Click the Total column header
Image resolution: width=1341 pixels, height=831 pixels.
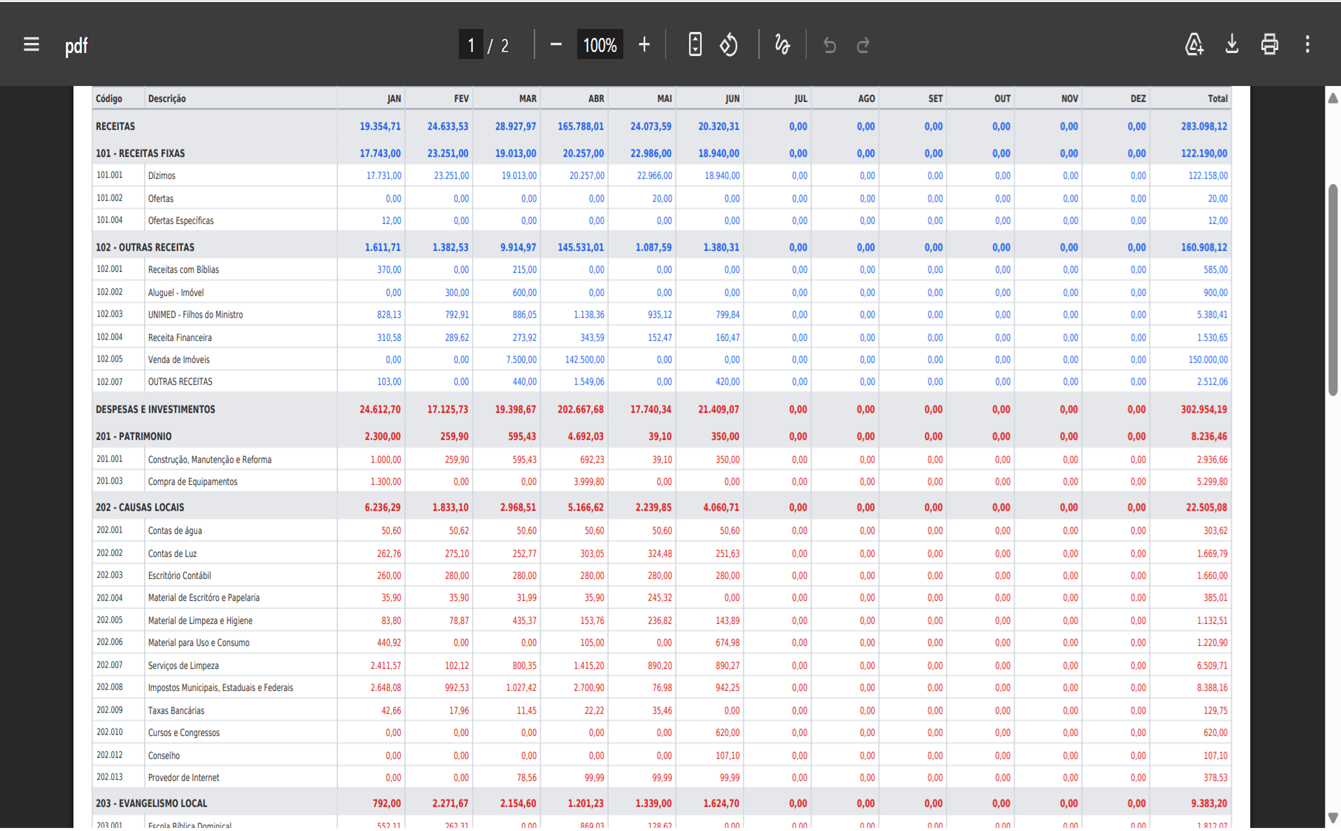click(1217, 99)
